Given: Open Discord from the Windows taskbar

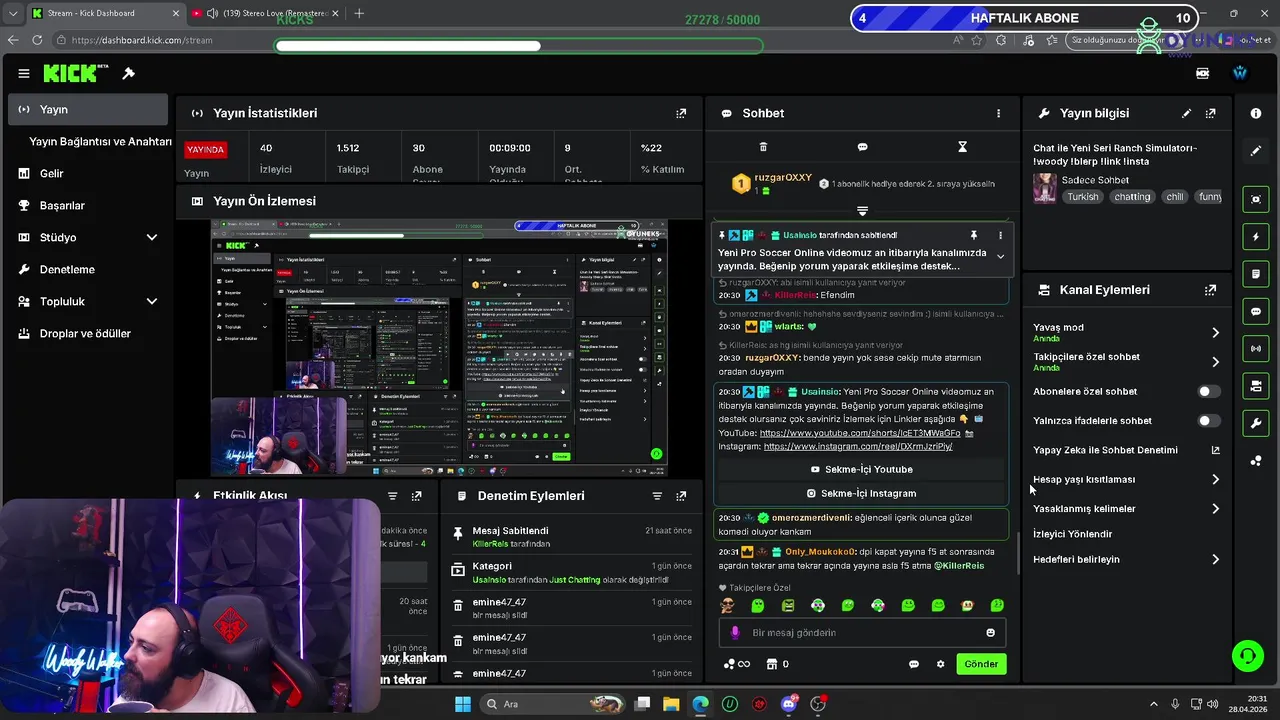Looking at the screenshot, I should pyautogui.click(x=789, y=704).
